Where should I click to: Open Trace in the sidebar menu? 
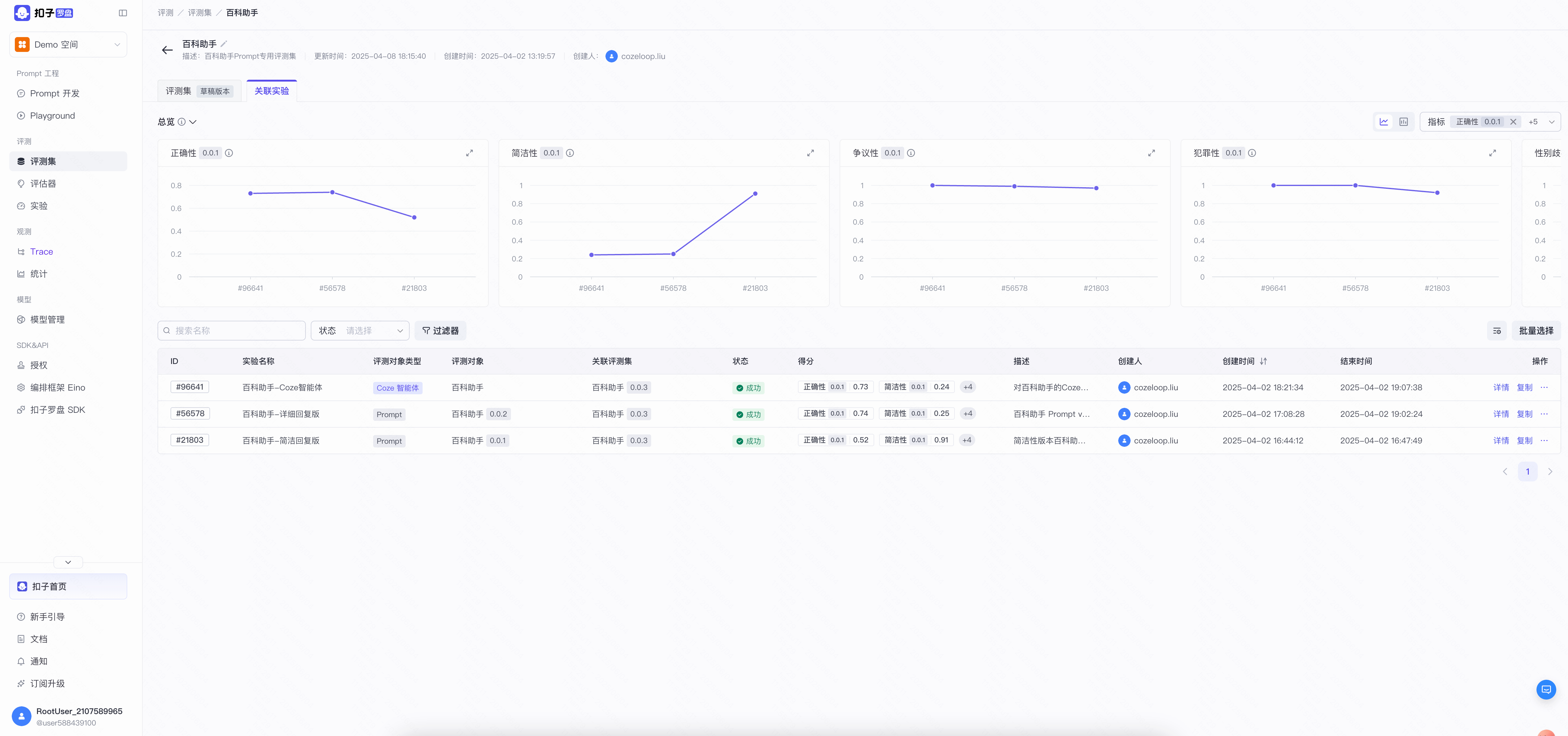tap(41, 252)
